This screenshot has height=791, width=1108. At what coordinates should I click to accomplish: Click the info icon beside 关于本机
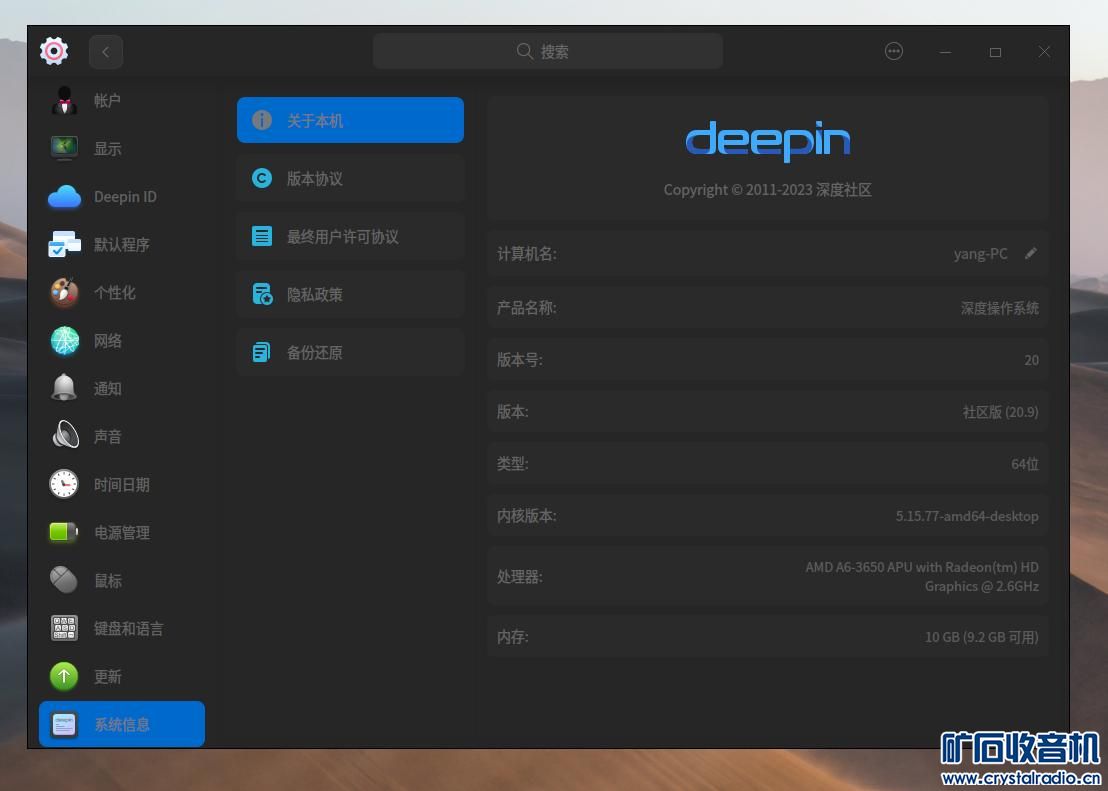tap(262, 120)
